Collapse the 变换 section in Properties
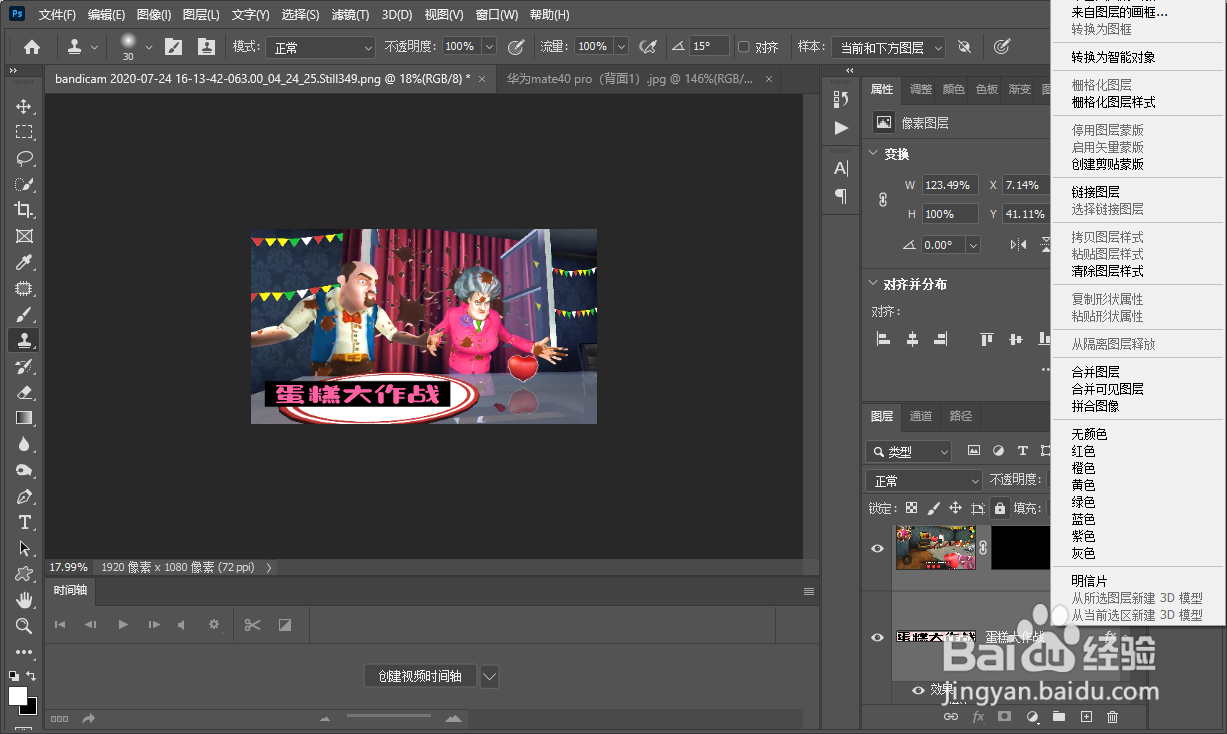Screen dimensions: 1227x734 (873, 154)
